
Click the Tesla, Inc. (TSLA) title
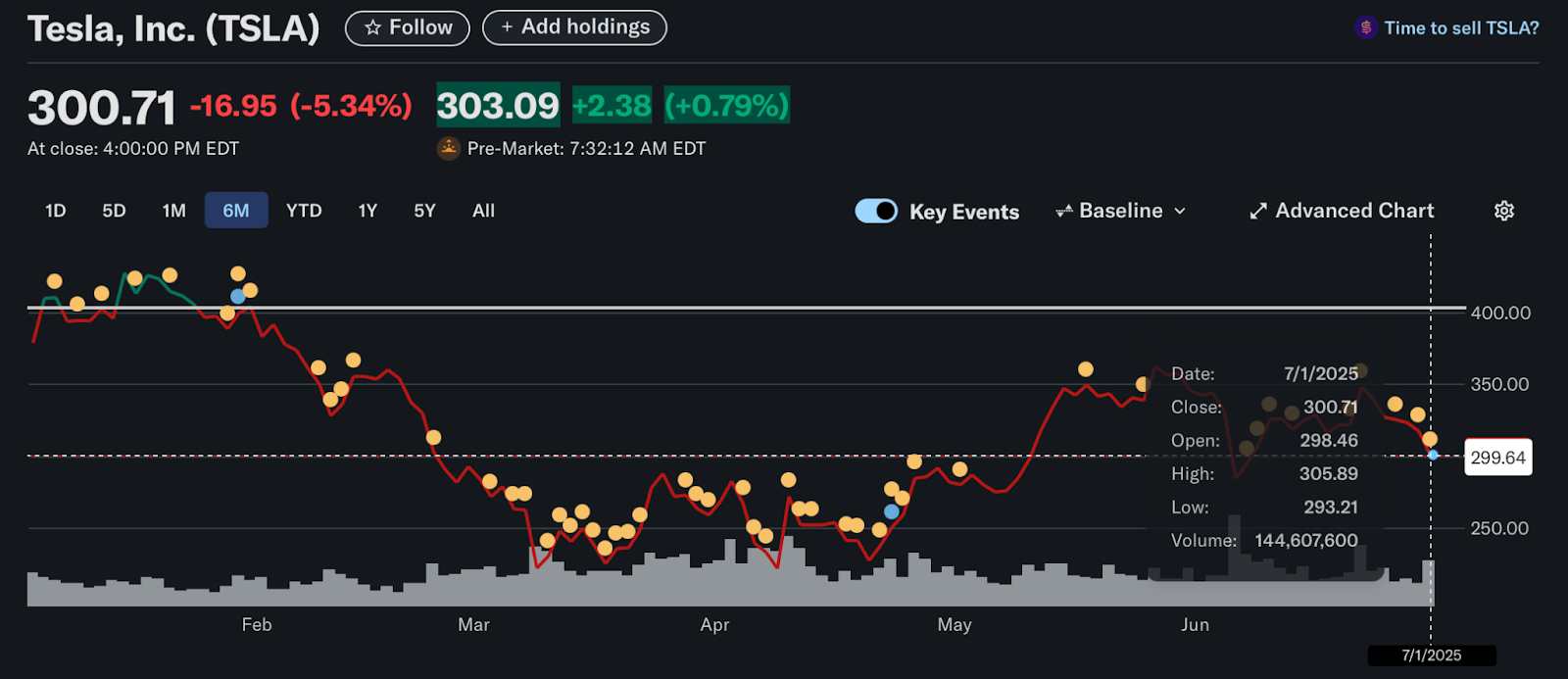pos(173,28)
